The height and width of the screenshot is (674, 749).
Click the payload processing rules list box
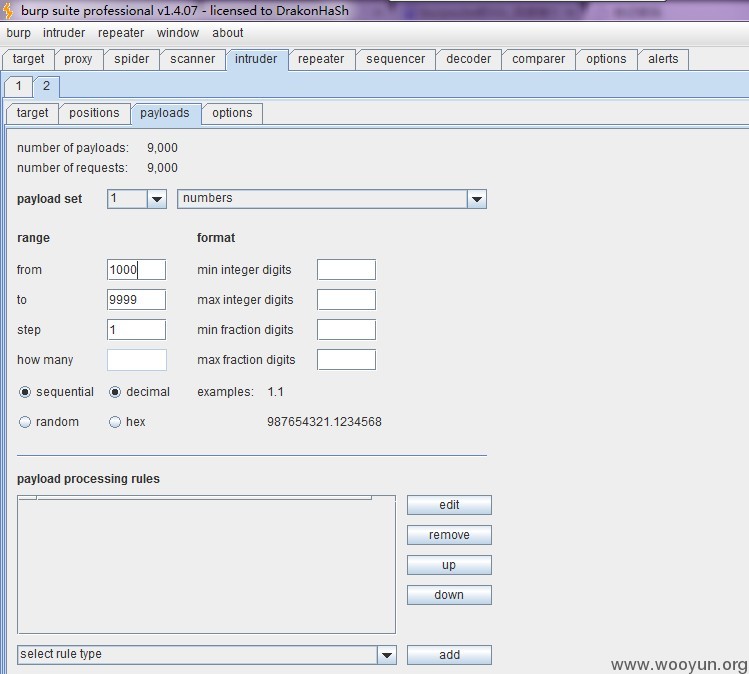click(206, 565)
